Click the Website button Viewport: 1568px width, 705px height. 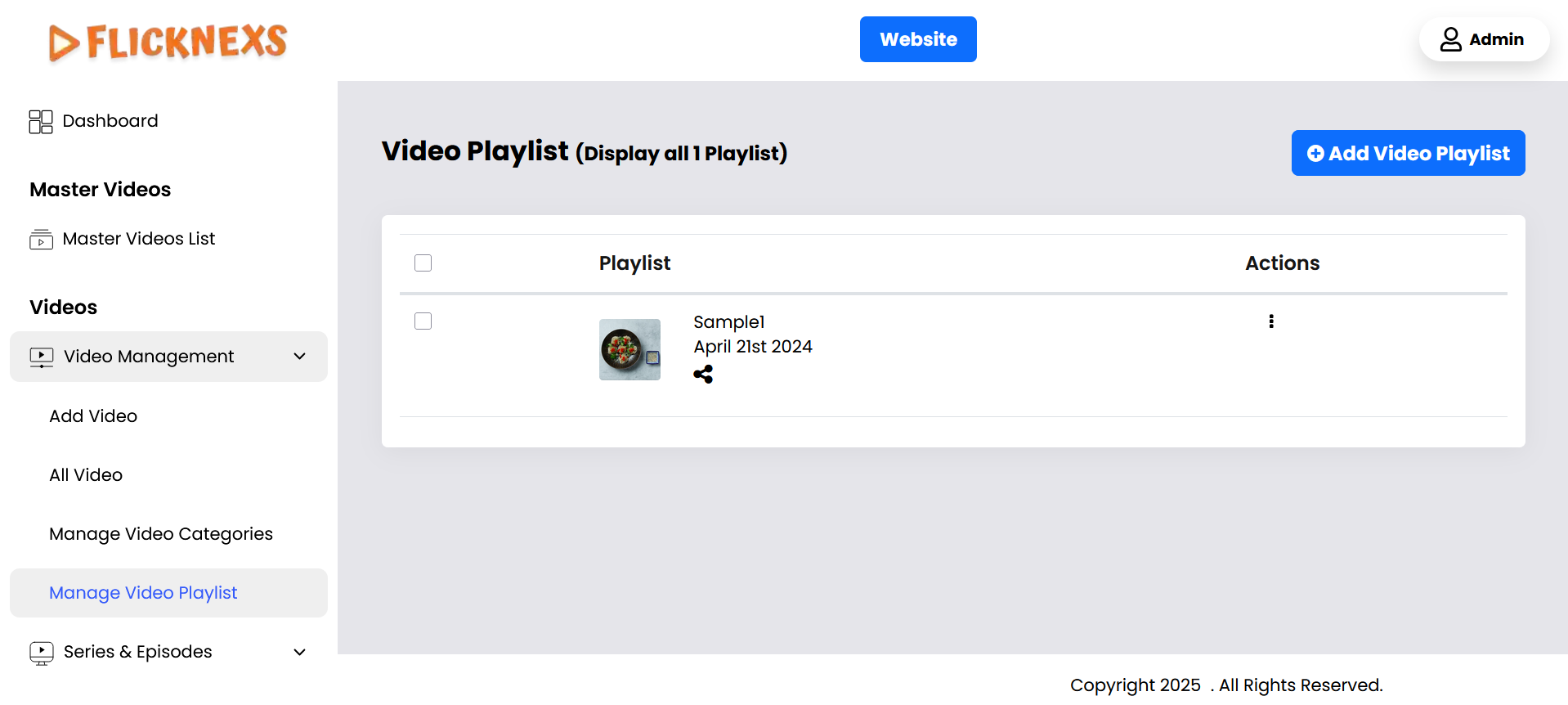tap(918, 39)
